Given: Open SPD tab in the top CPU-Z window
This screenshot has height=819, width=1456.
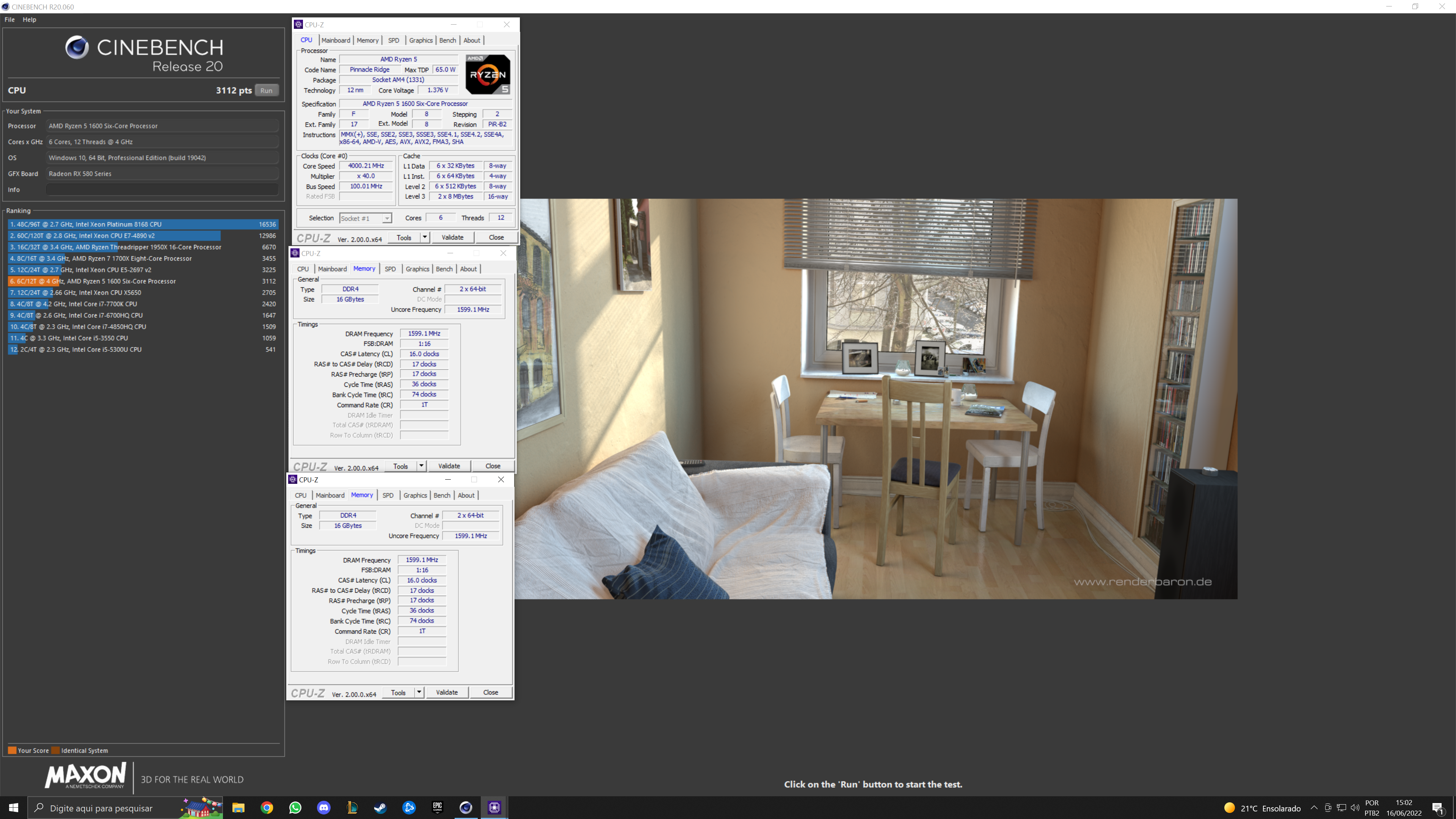Looking at the screenshot, I should 394,40.
